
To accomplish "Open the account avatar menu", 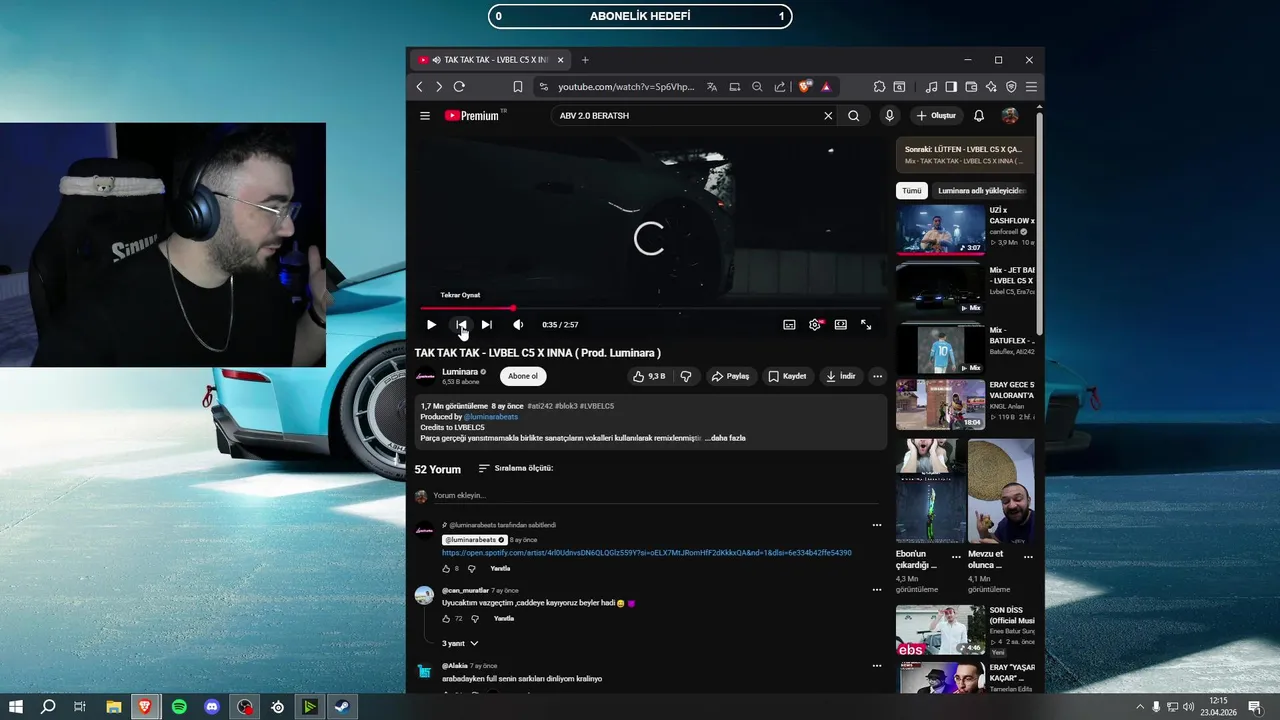I will click(1010, 116).
